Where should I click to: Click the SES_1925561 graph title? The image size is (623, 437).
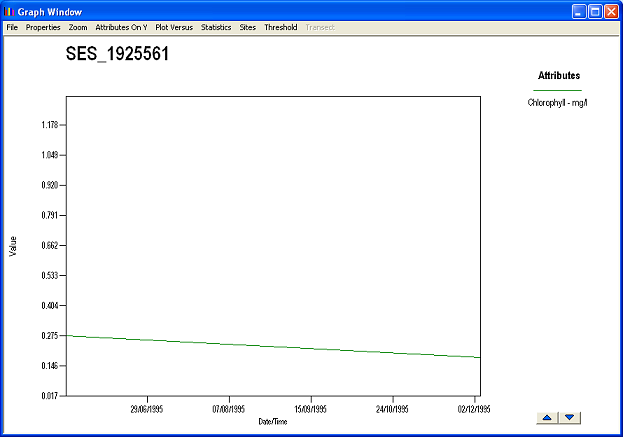pos(117,54)
